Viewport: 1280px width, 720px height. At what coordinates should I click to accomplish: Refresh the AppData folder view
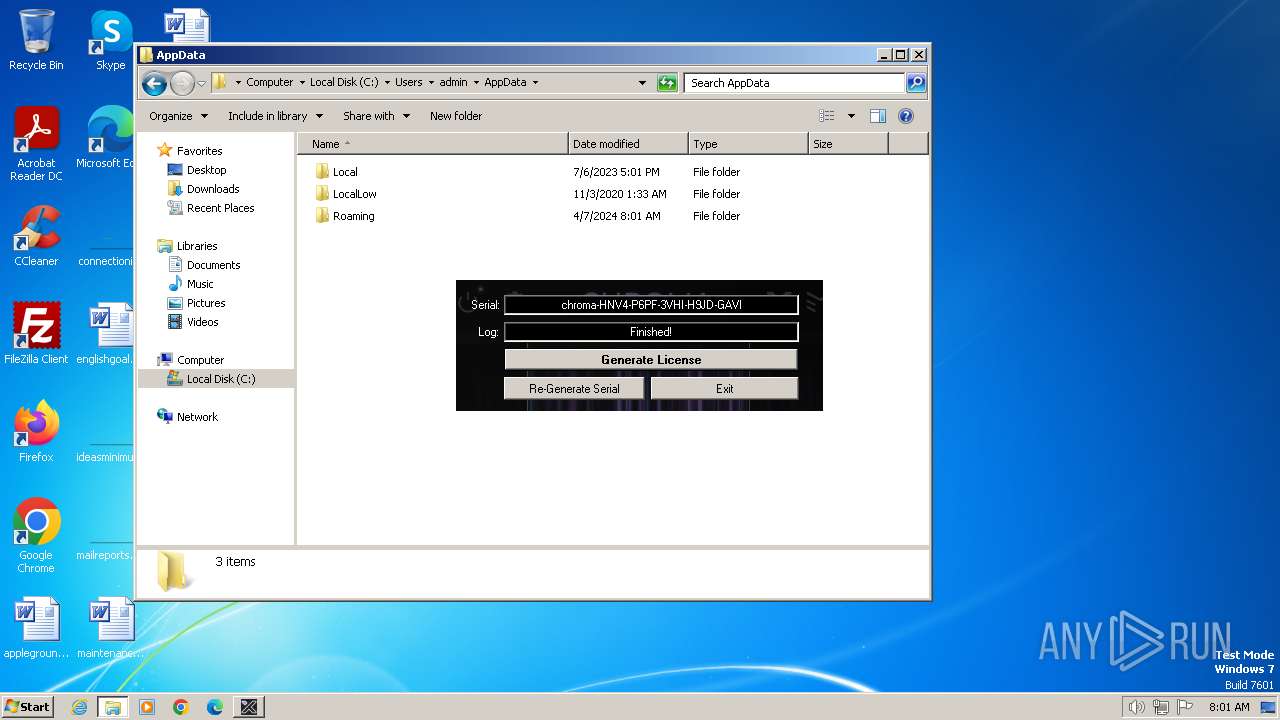tap(667, 83)
